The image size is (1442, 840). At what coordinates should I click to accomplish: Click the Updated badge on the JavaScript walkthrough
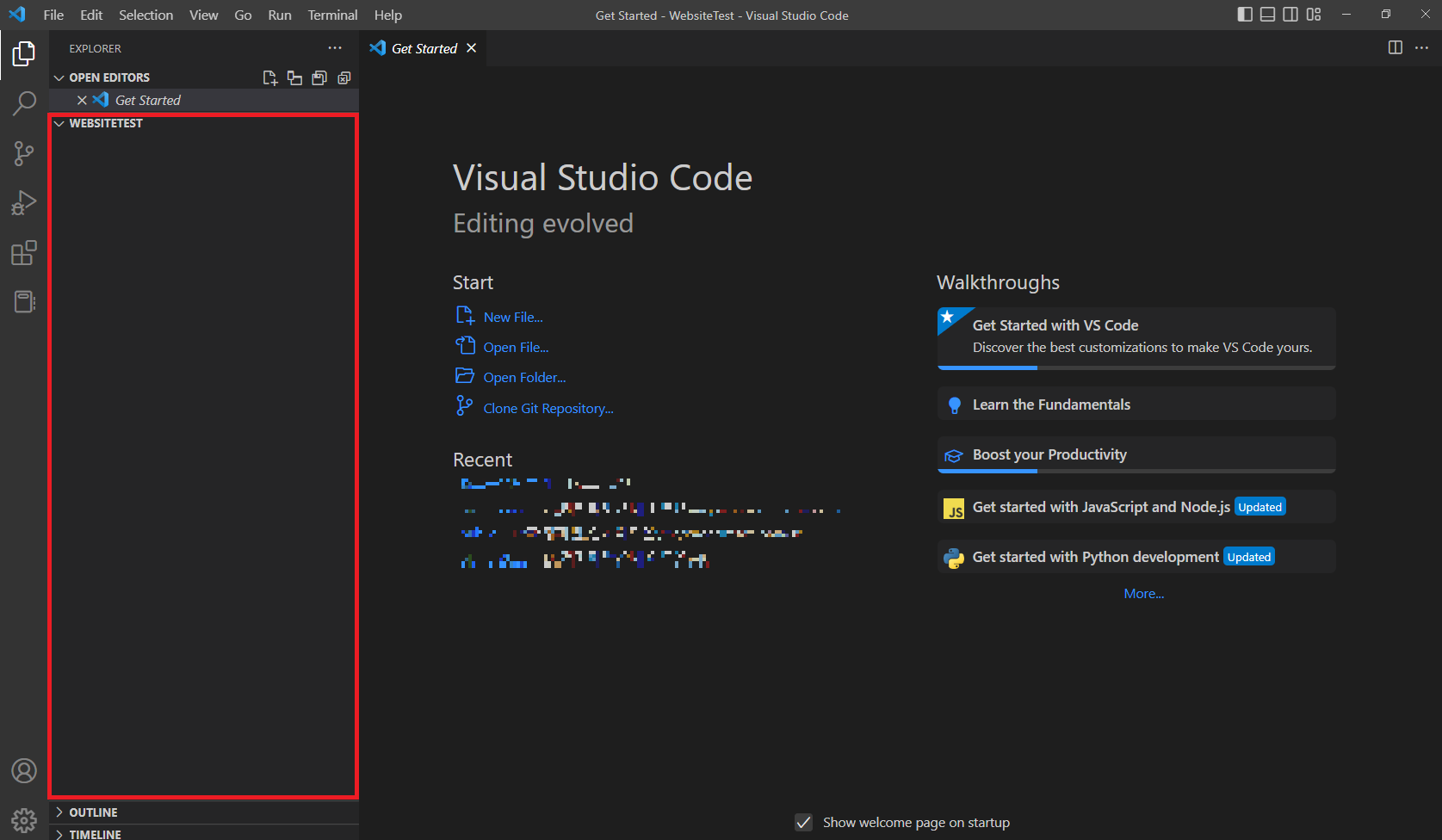(1260, 507)
